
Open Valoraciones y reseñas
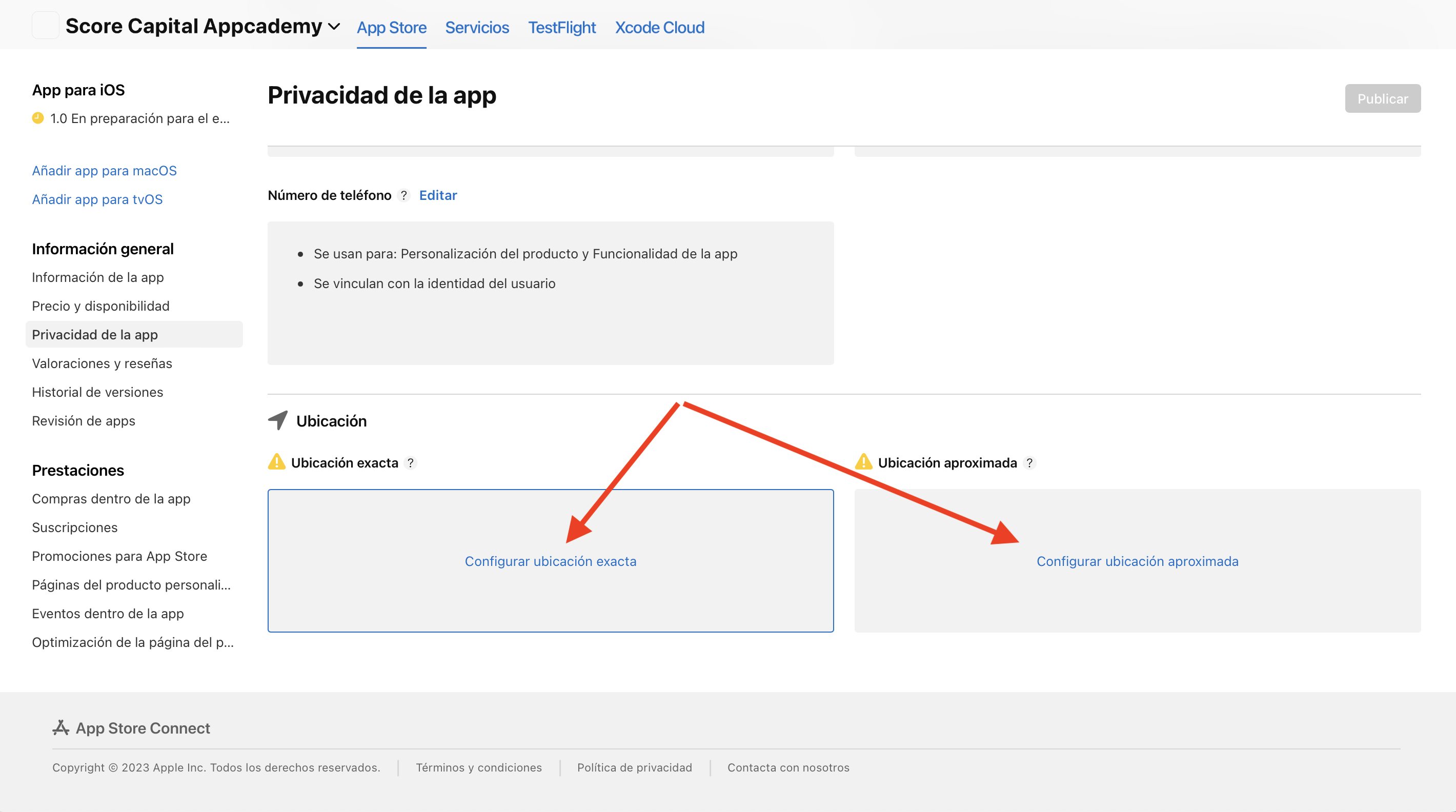coord(102,363)
